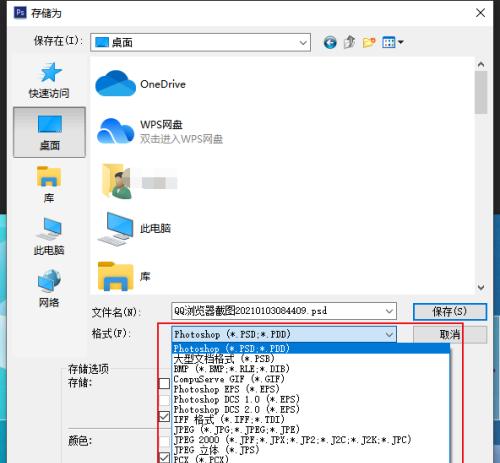Open the view menu icon
This screenshot has height=463, width=500.
[393, 42]
